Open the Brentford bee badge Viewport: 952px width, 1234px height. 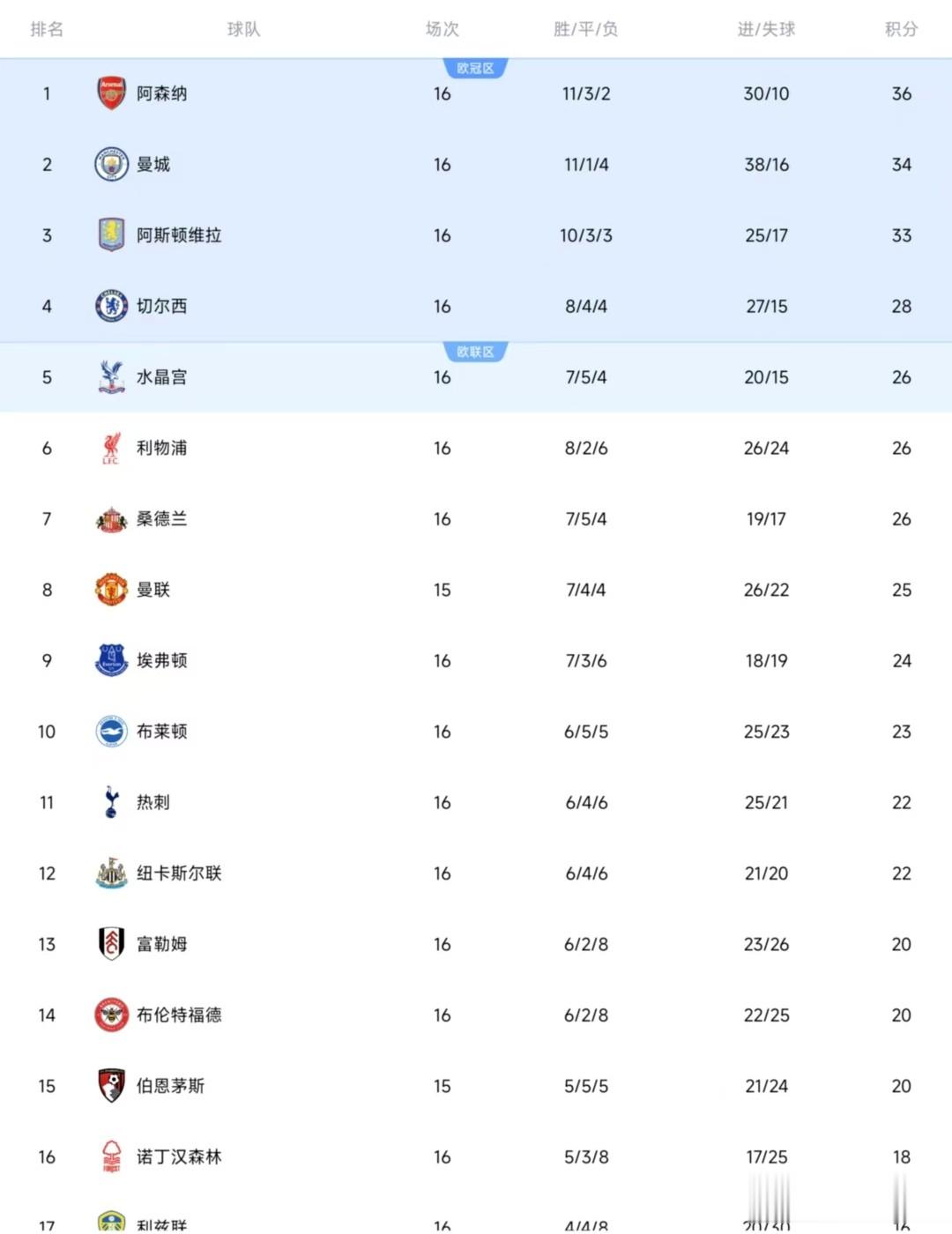tap(111, 1015)
